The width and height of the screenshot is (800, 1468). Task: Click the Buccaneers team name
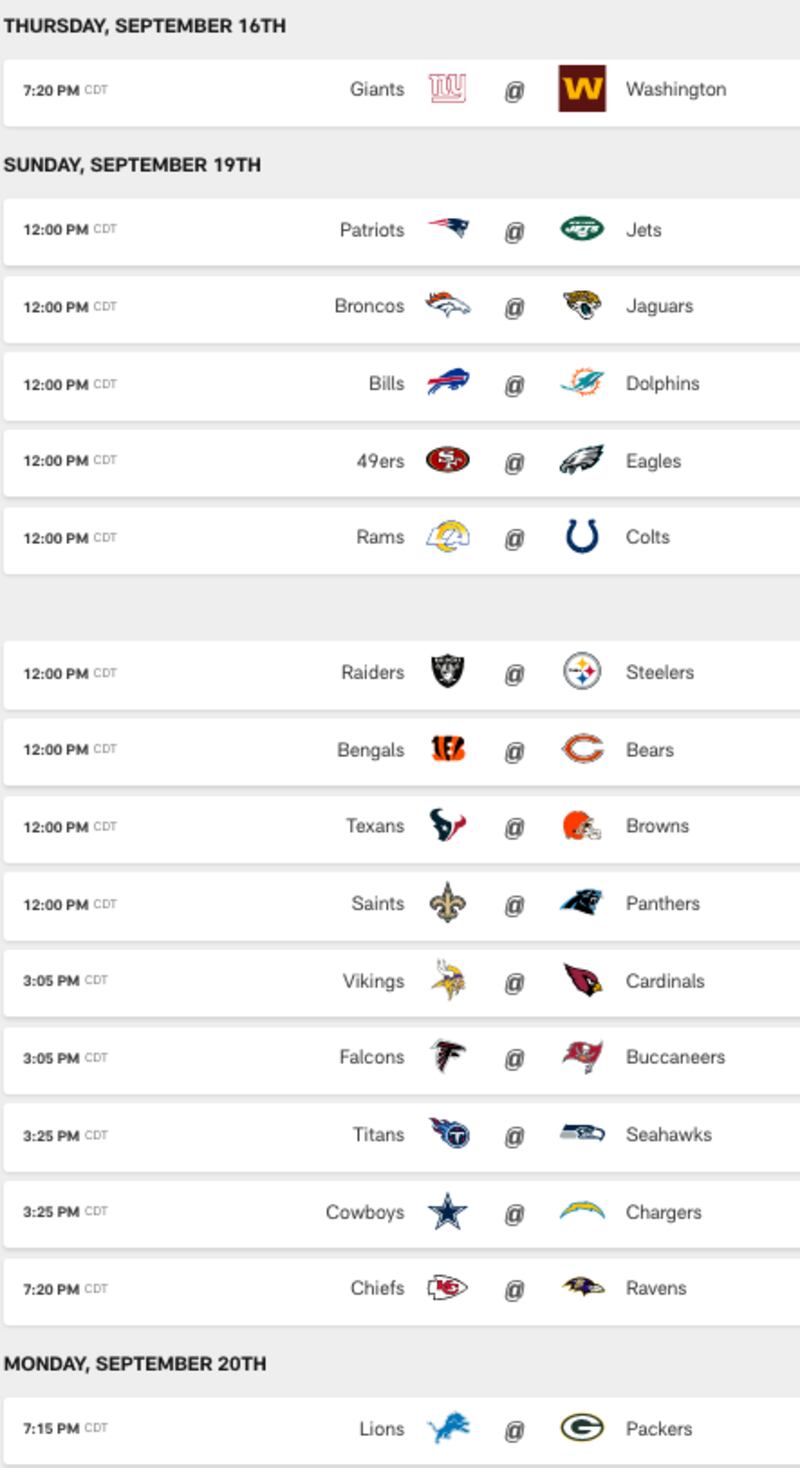pyautogui.click(x=675, y=1057)
